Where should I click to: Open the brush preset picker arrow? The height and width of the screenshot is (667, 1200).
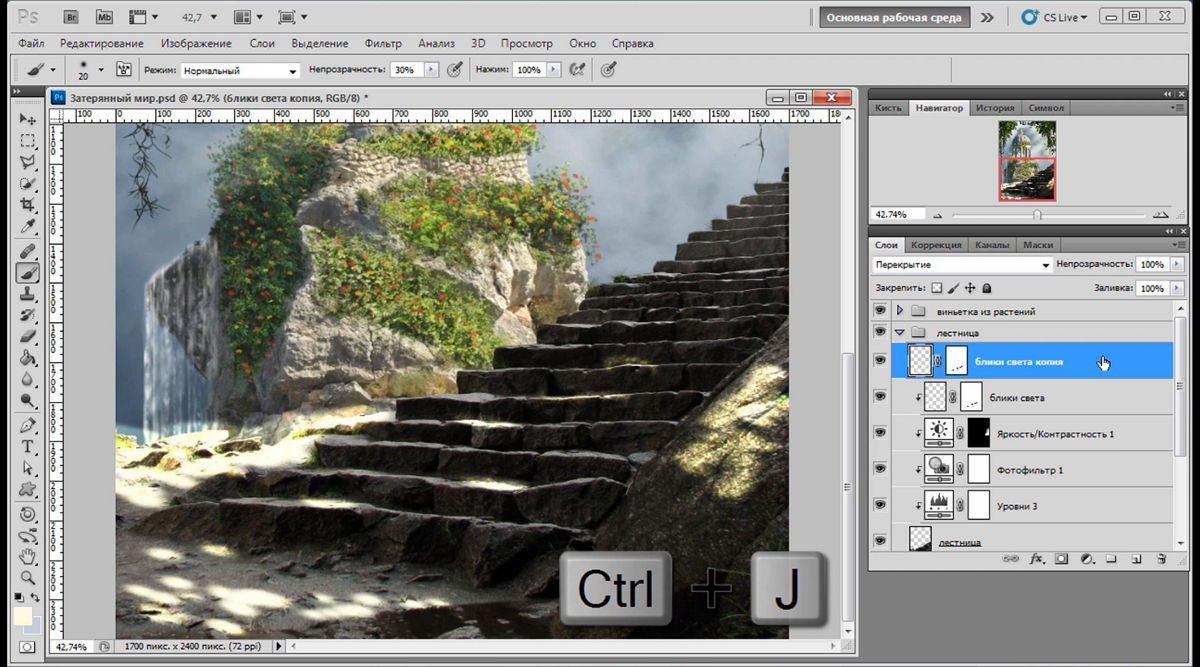point(101,70)
